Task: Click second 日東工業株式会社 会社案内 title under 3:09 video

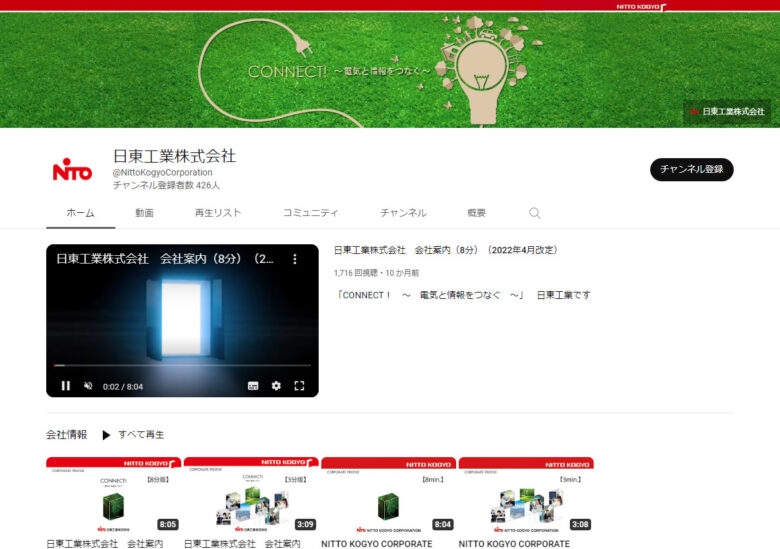Action: point(242,544)
